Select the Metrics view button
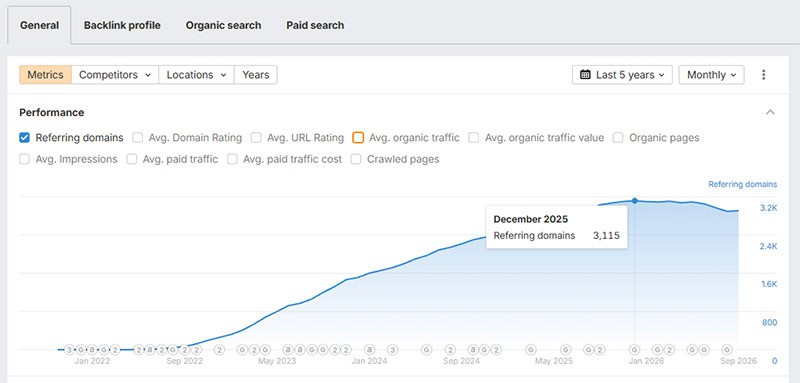Viewport: 800px width, 383px height. (x=45, y=74)
